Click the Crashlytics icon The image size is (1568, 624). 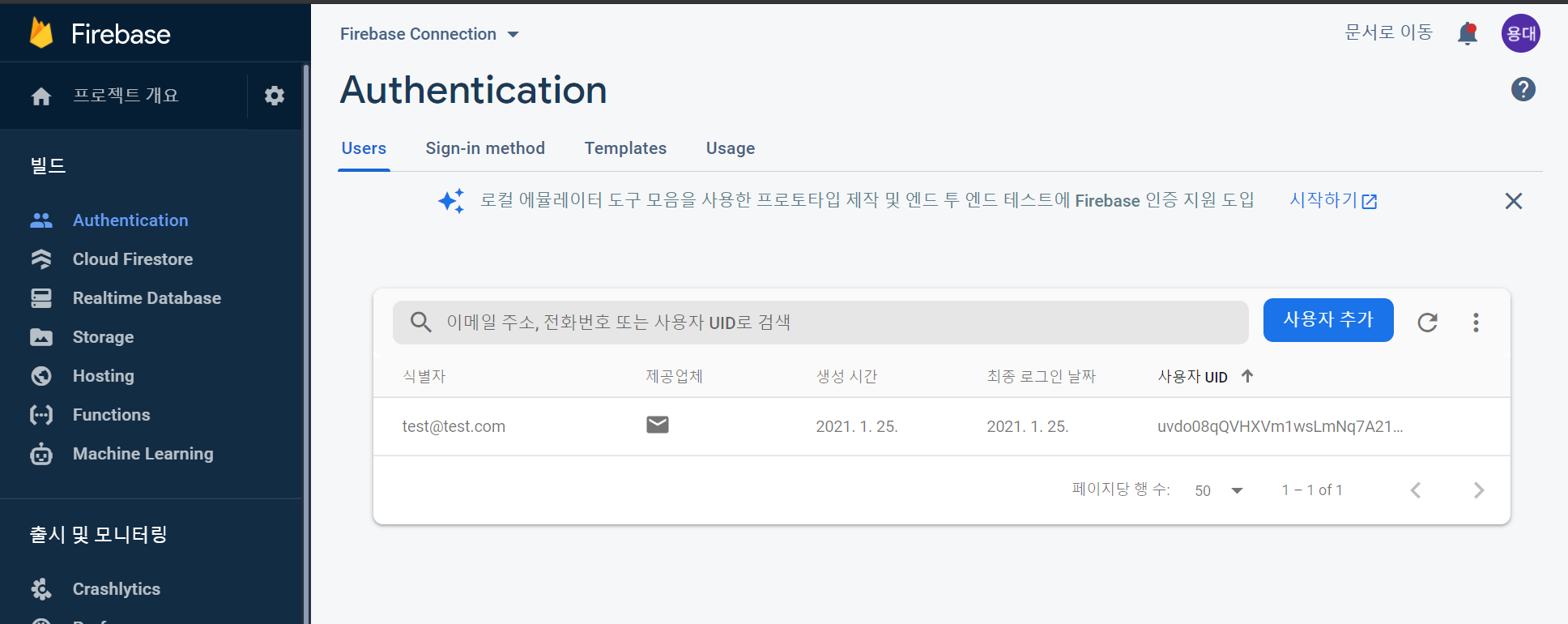coord(41,589)
